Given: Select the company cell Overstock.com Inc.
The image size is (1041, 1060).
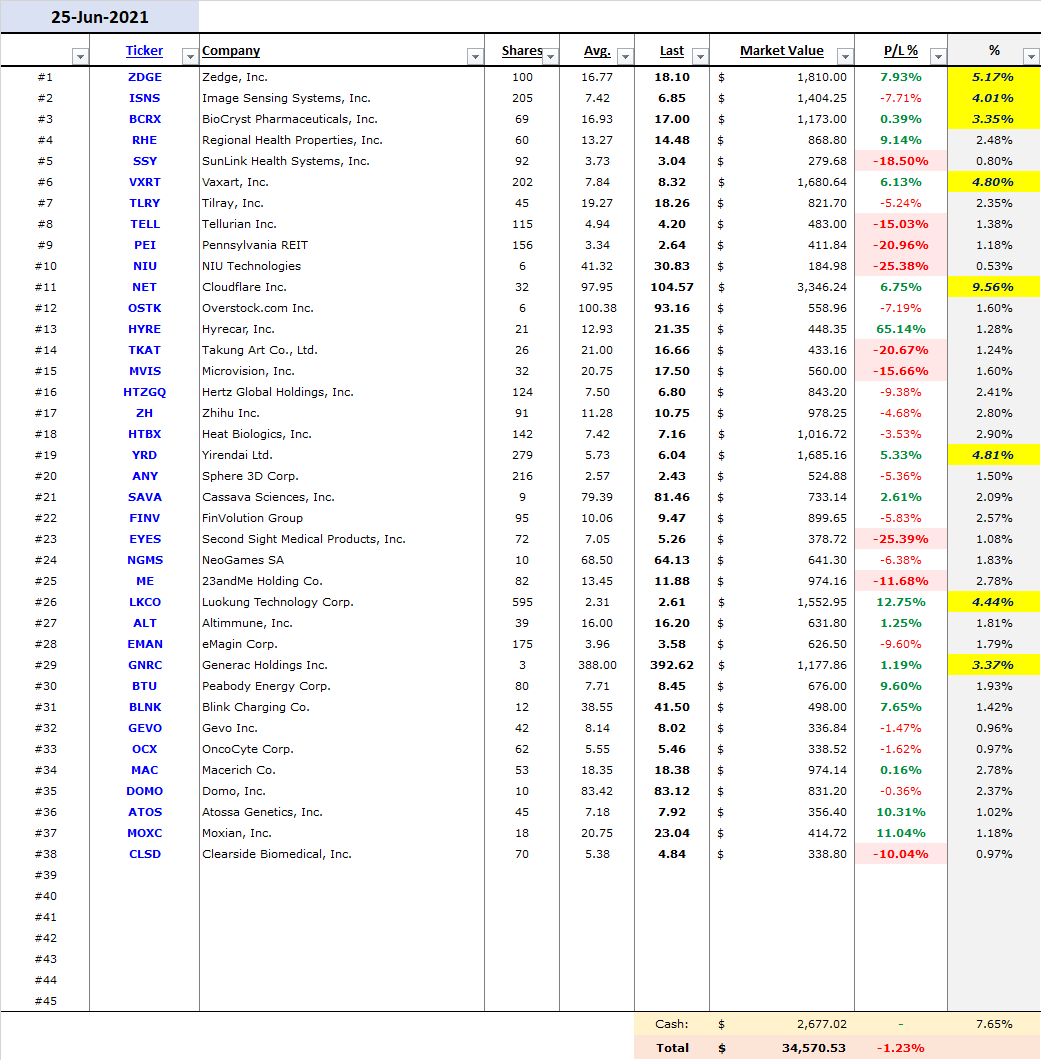Looking at the screenshot, I should (342, 308).
